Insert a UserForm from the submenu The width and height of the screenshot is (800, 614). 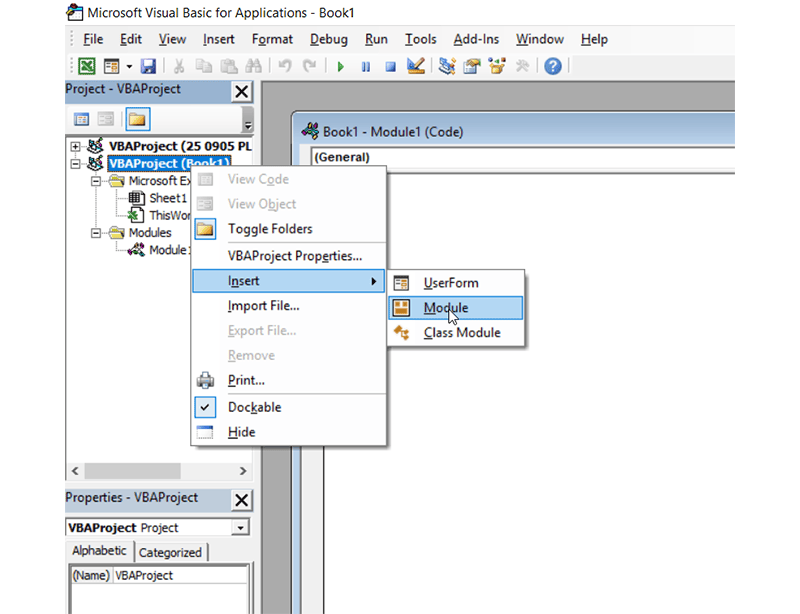pyautogui.click(x=456, y=283)
